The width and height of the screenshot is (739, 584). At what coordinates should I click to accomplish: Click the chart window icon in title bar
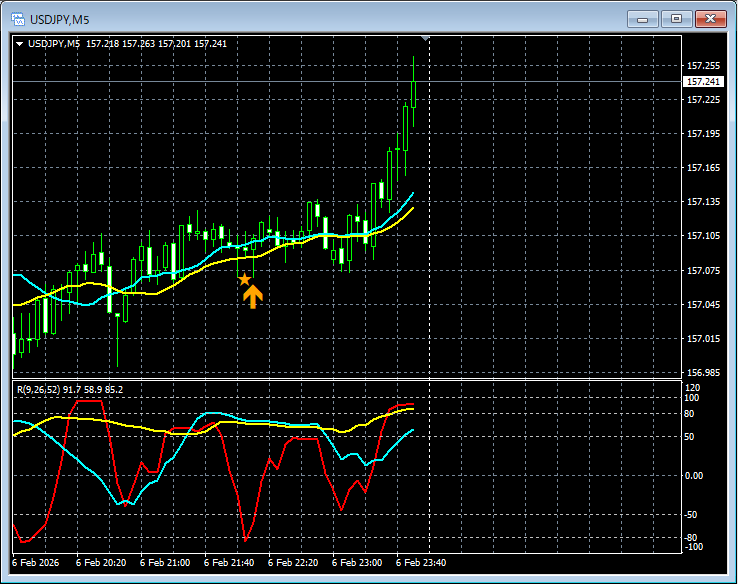pyautogui.click(x=16, y=18)
